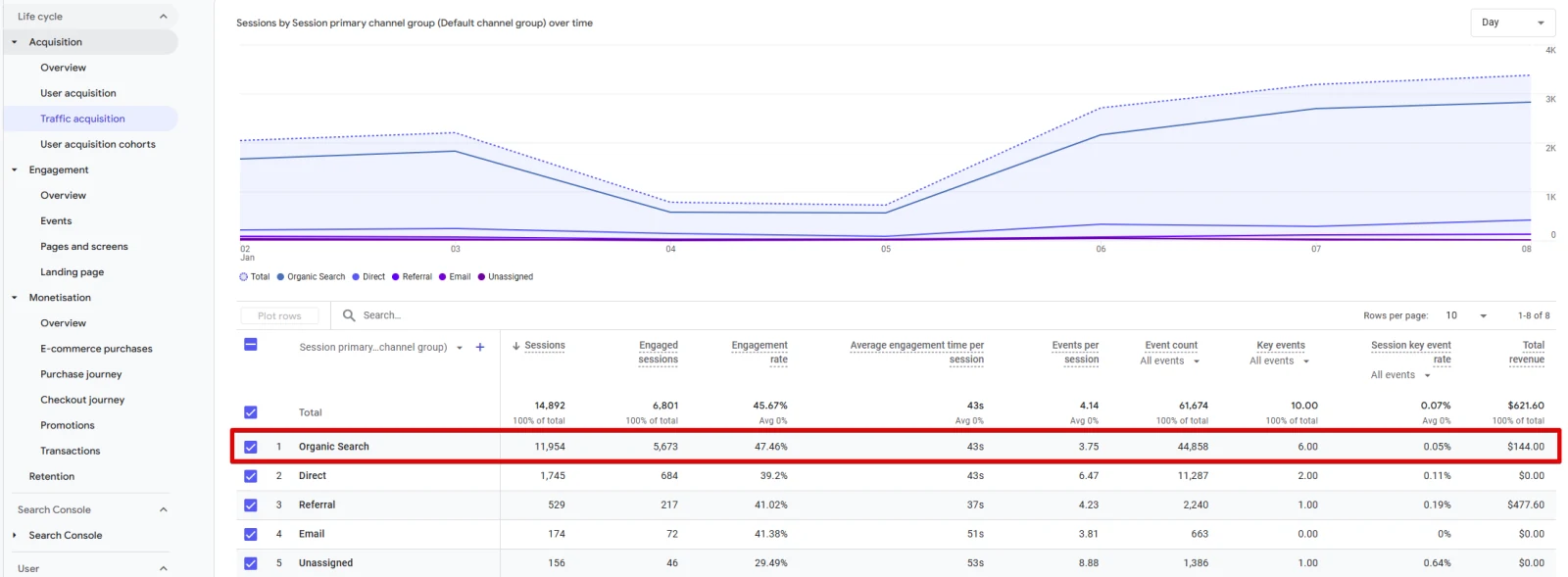This screenshot has height=577, width=1568.
Task: Click the Event count column header
Action: (x=1171, y=346)
